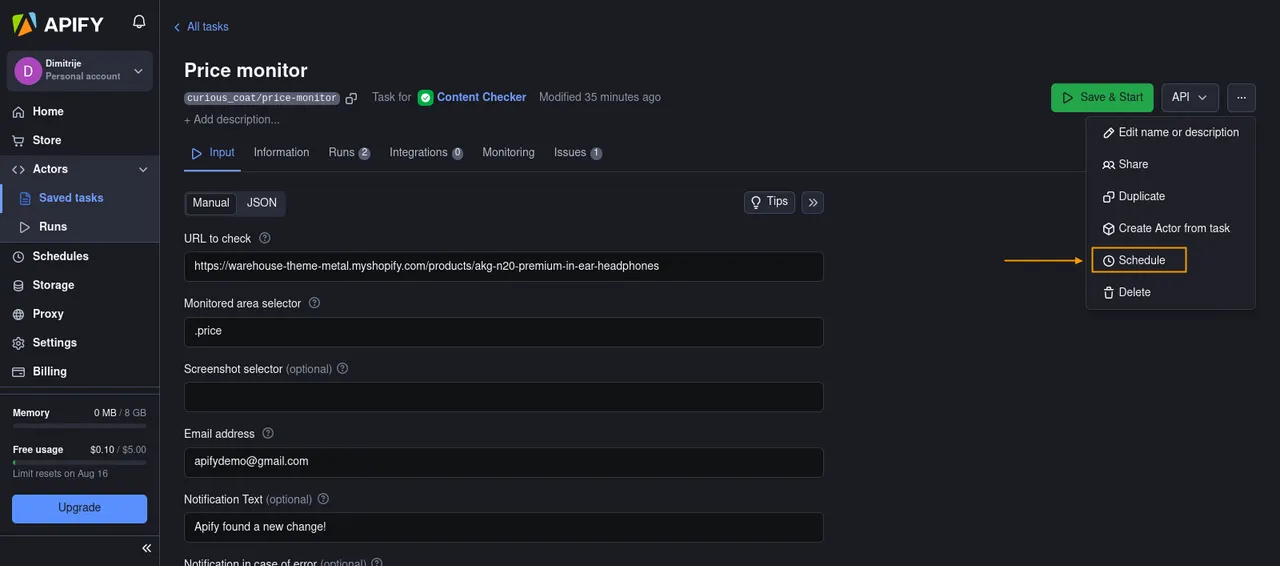Show help for URL to check
The image size is (1280, 566).
pos(265,238)
